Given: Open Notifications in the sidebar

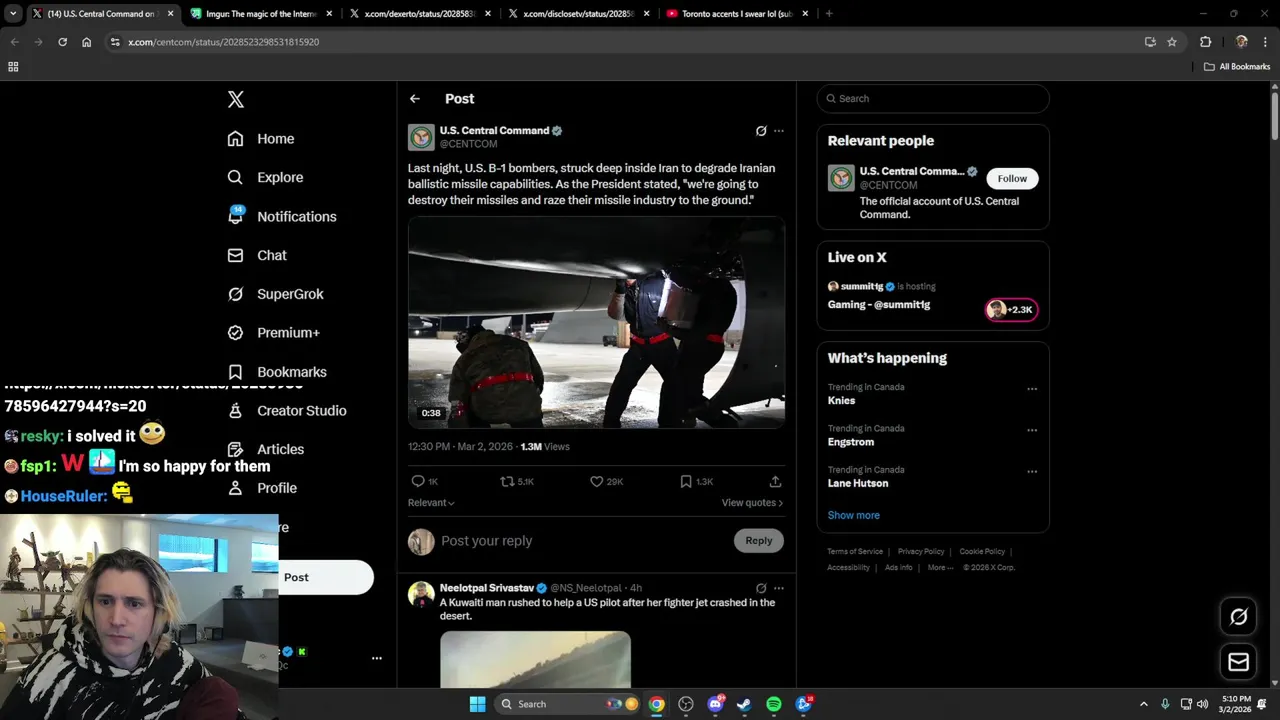Looking at the screenshot, I should pos(282,216).
